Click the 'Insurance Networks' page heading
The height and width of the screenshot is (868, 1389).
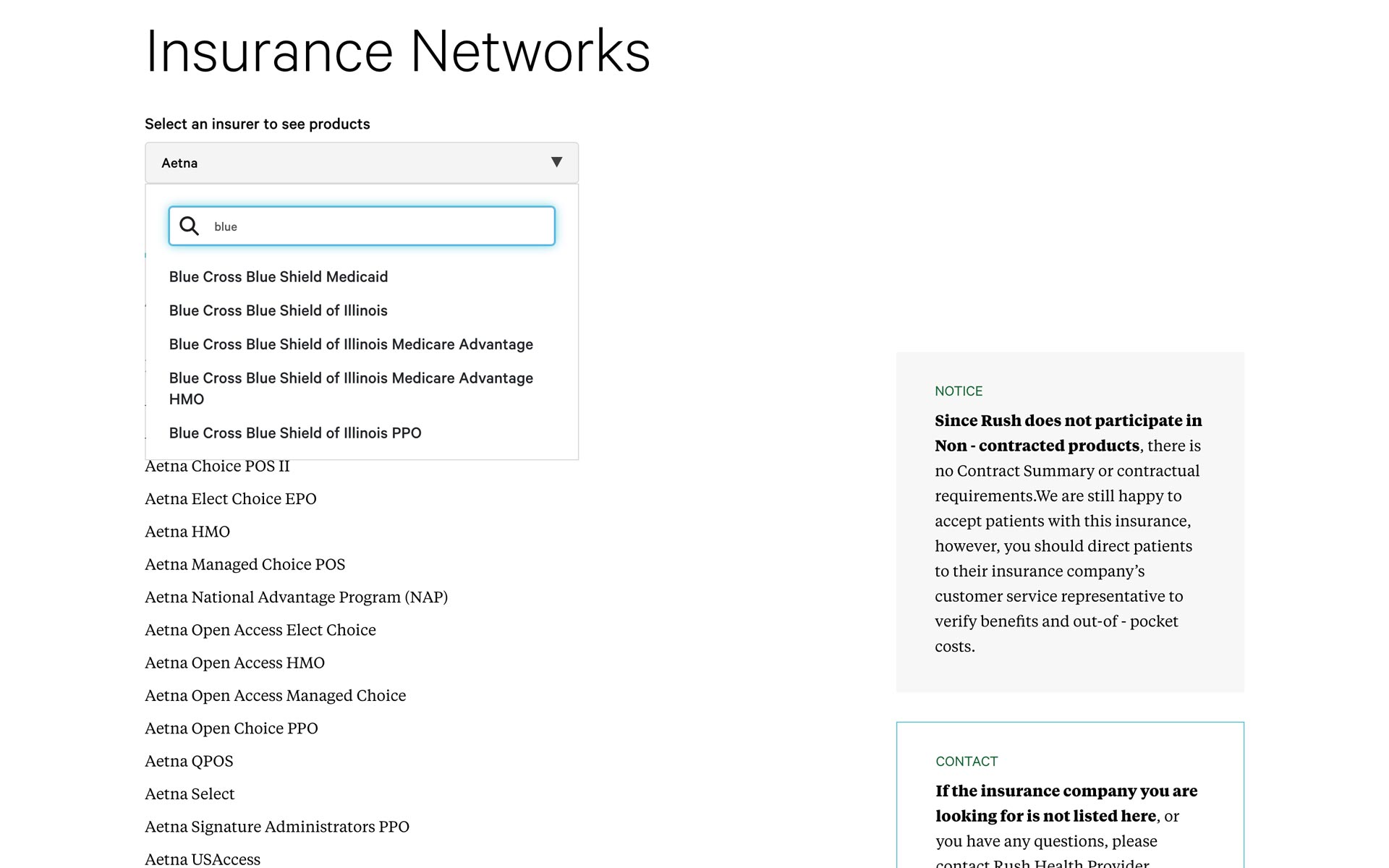pos(398,51)
